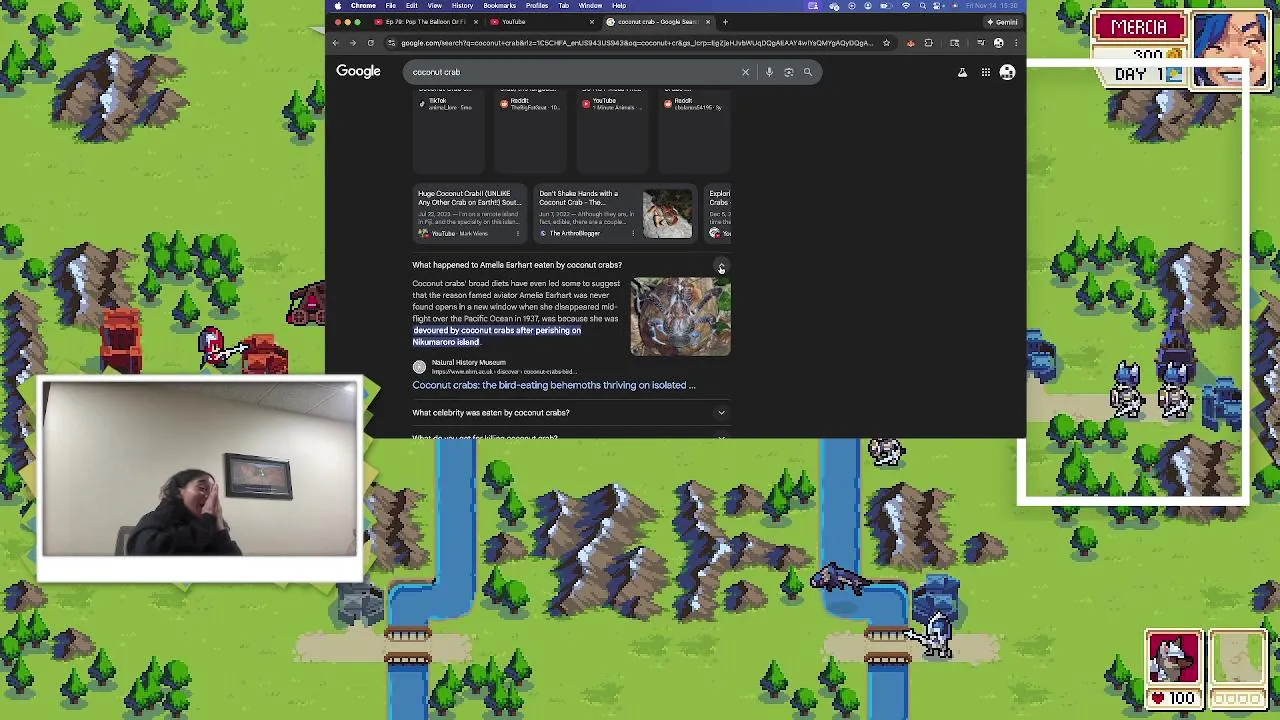
Task: Click the terrain info card beside unit portrait
Action: [x=1238, y=669]
